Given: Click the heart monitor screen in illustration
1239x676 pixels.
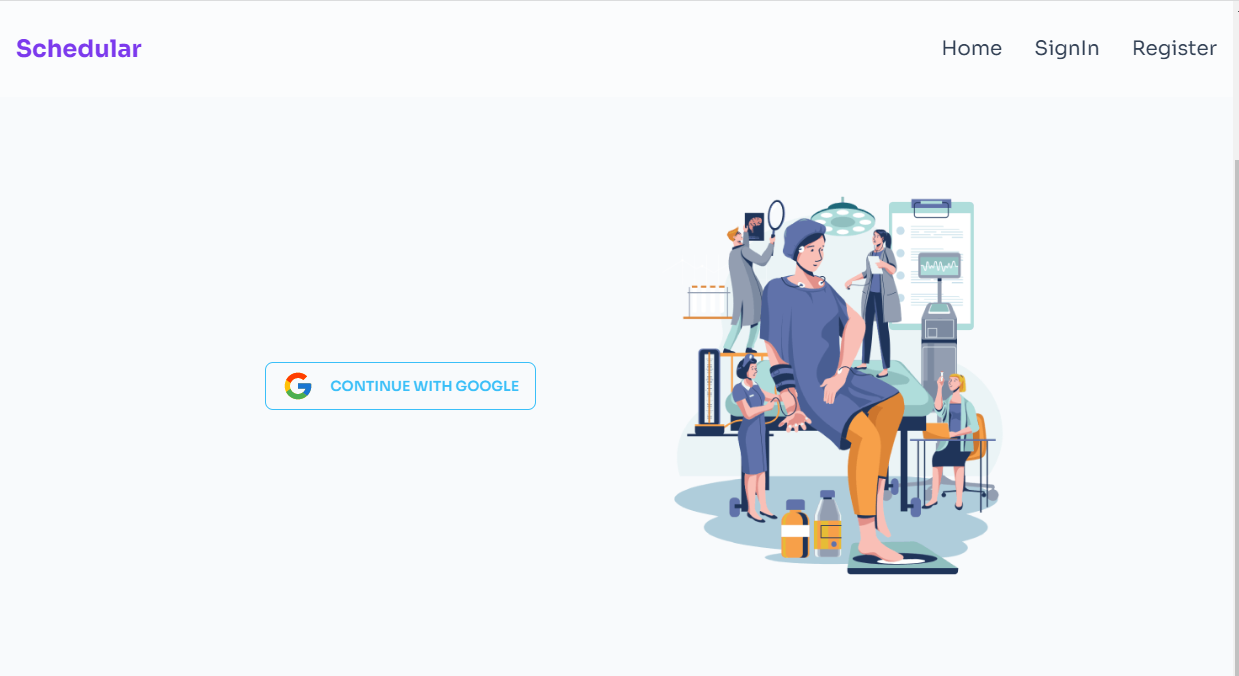Looking at the screenshot, I should (939, 266).
